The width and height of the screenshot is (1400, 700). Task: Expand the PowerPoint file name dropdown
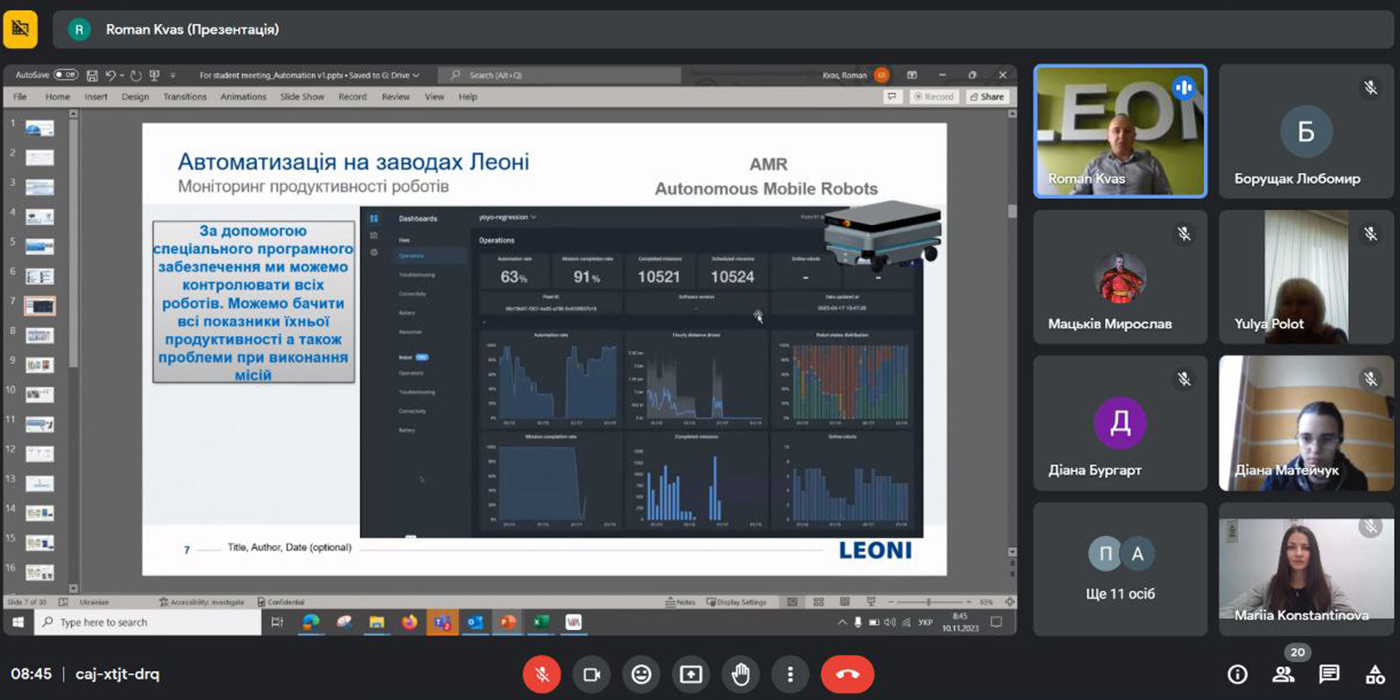click(415, 75)
